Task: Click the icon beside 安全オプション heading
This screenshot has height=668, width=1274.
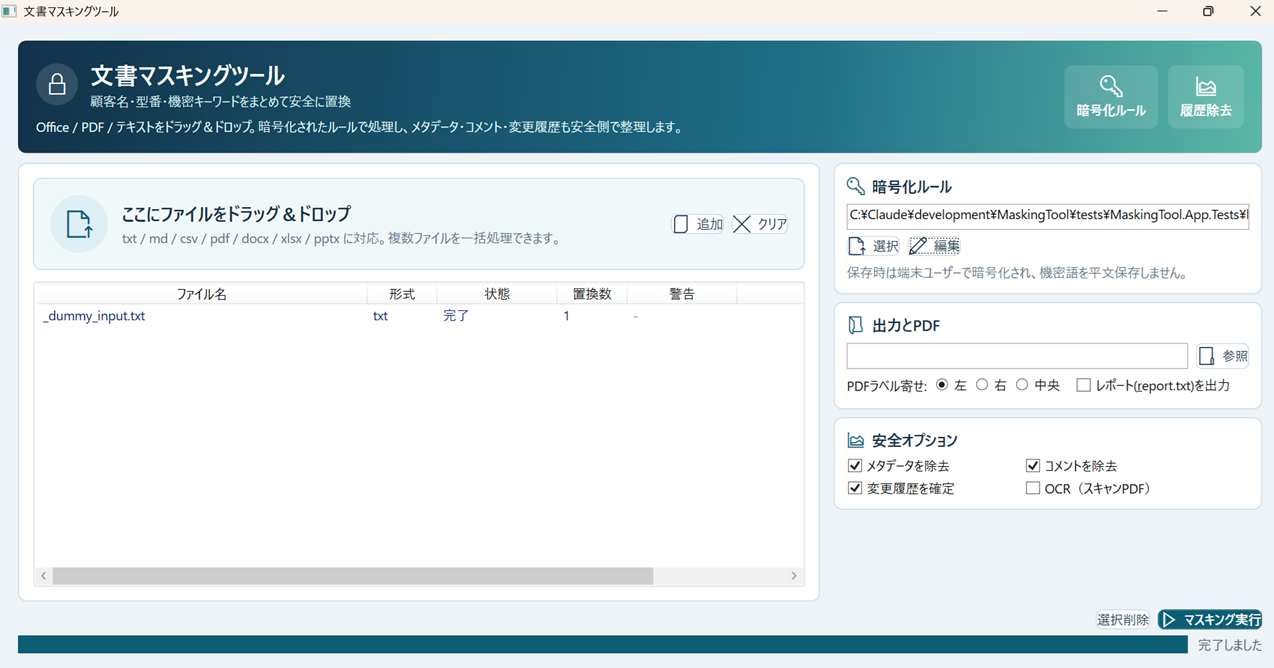Action: tap(855, 440)
